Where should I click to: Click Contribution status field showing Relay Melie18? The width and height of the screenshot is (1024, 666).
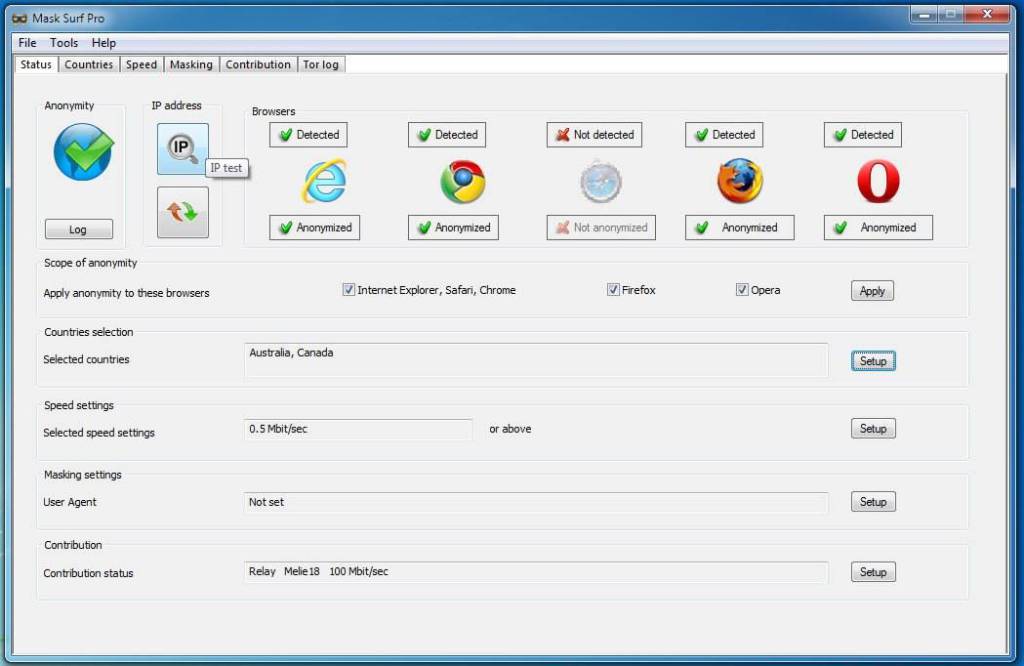[x=536, y=572]
